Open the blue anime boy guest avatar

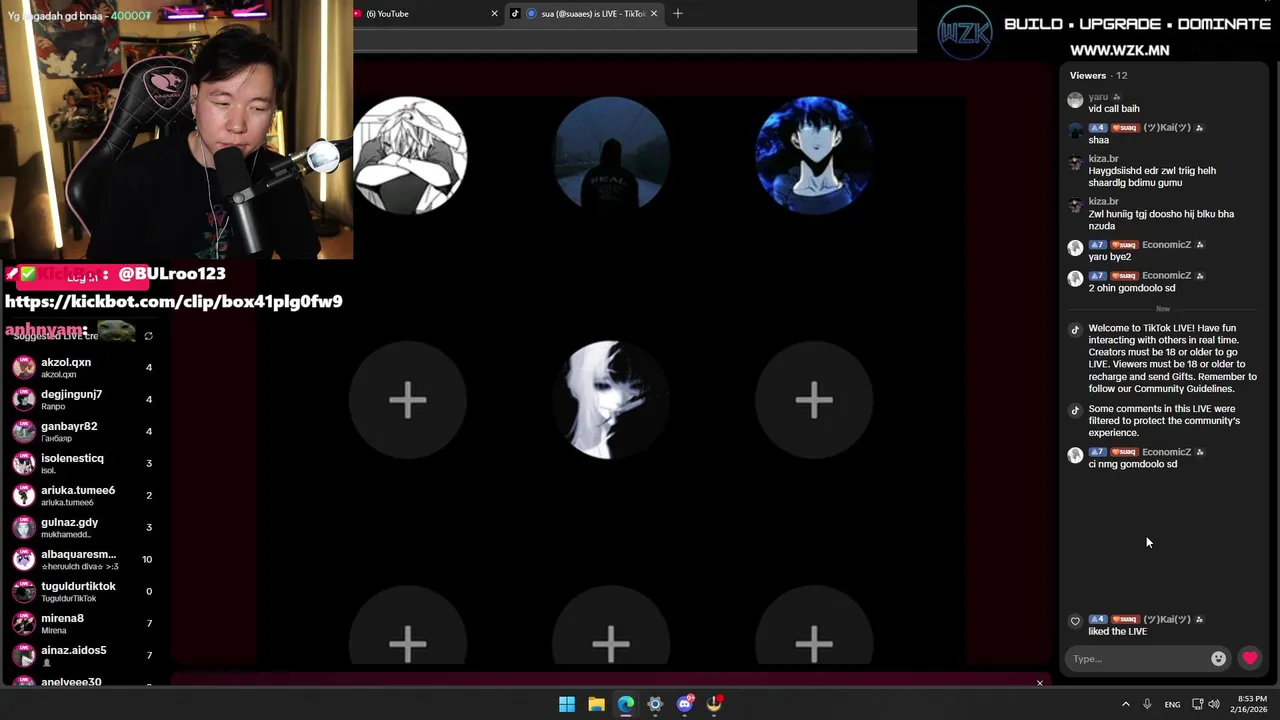(813, 155)
